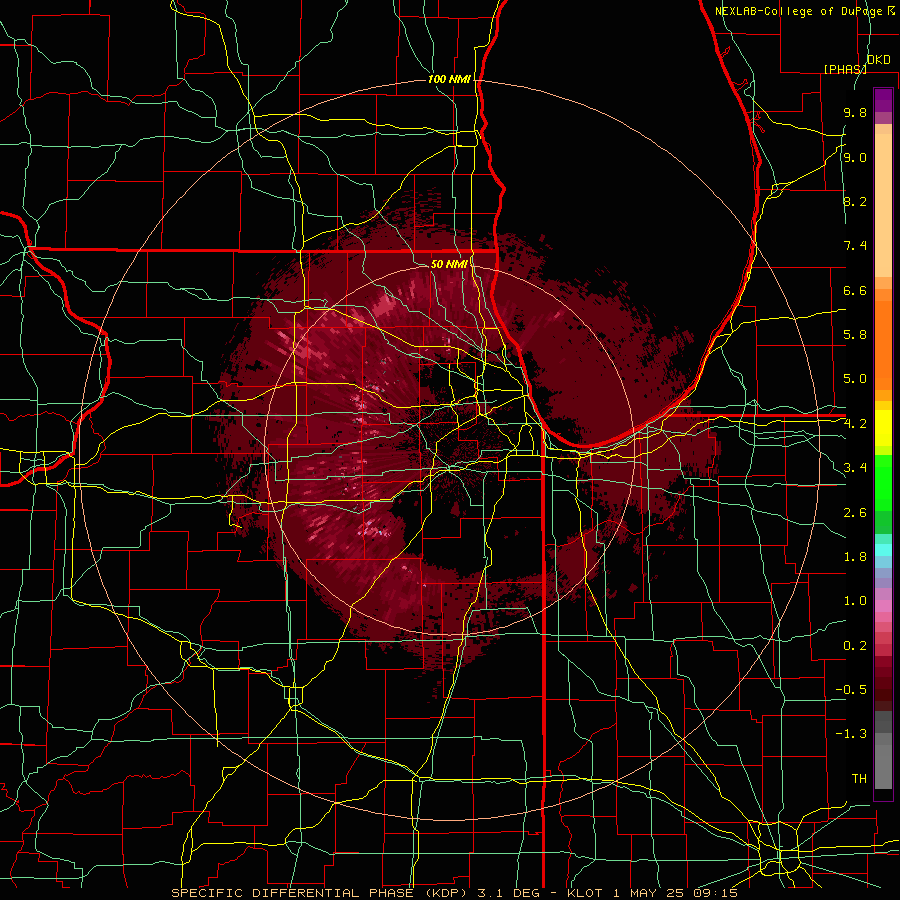Select the 8.2 legend value

tap(855, 201)
